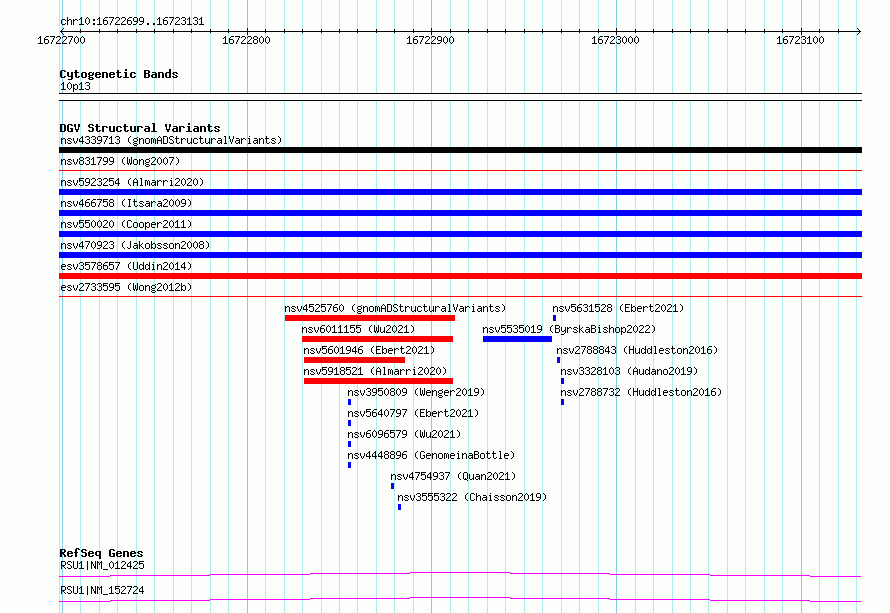
Task: Click the RSU1|NM_152724 gene label
Action: (102, 590)
